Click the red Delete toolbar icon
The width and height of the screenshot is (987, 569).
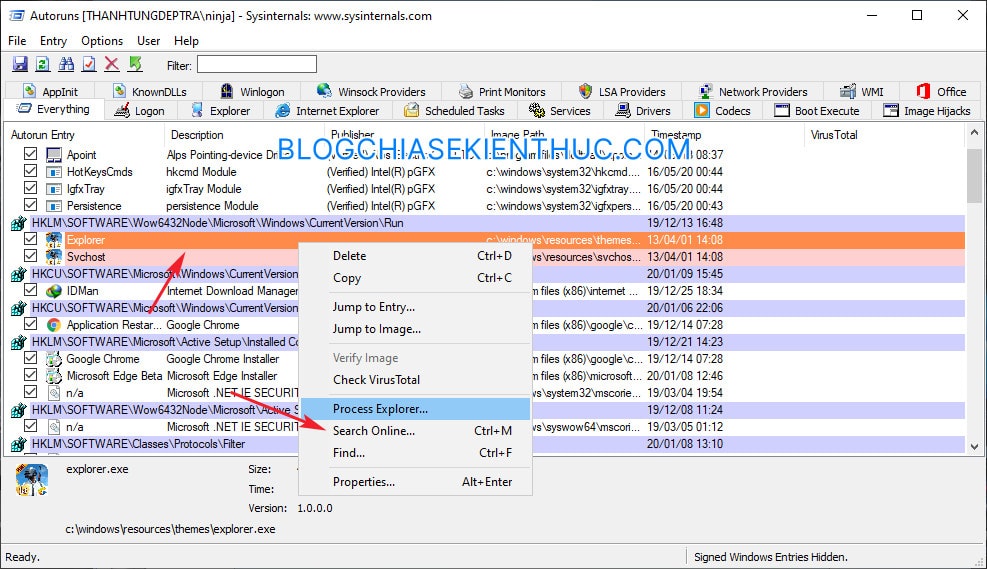[112, 64]
